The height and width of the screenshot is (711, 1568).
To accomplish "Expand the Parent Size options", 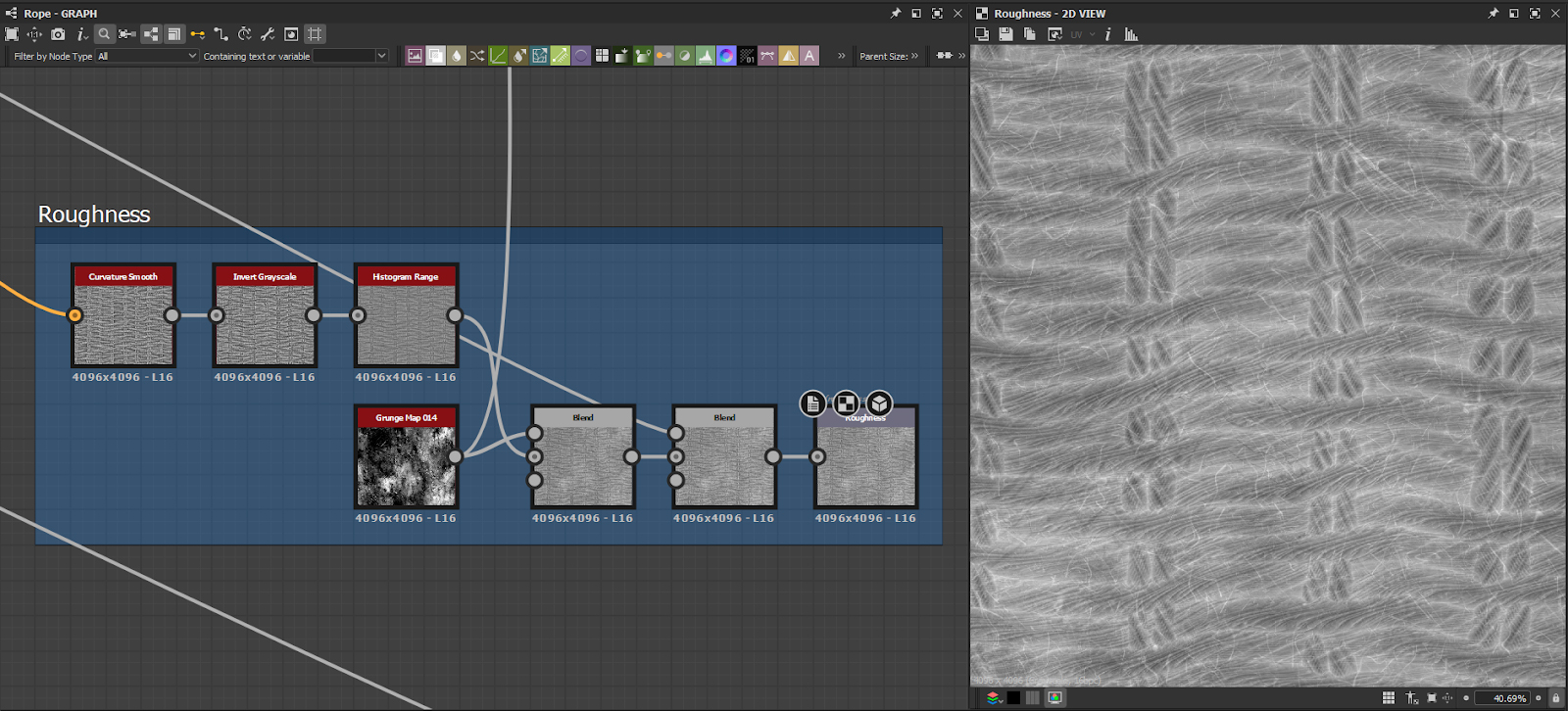I will coord(915,56).
